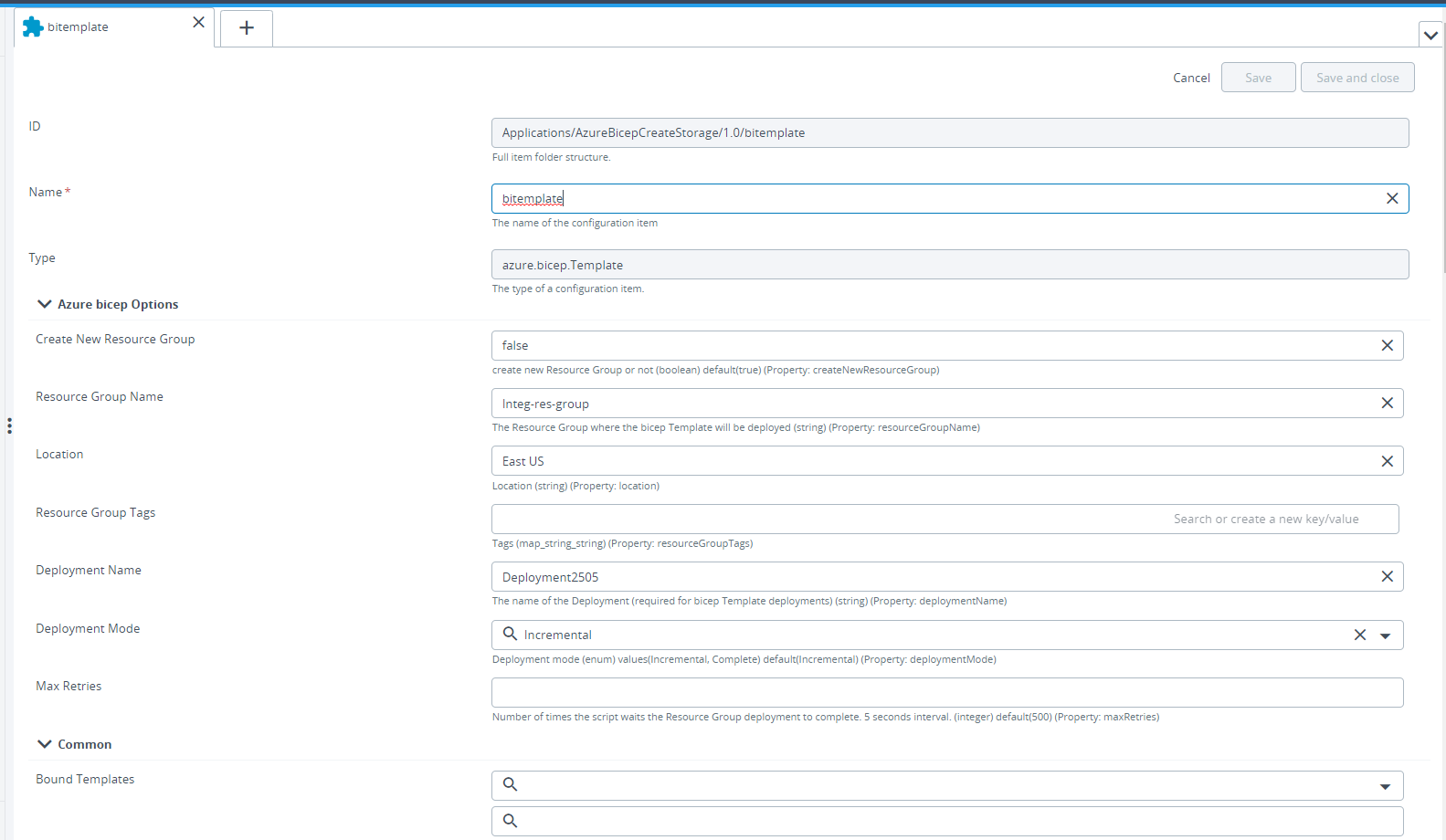Click the search icon in Deployment Mode
The image size is (1446, 840).
pos(511,635)
